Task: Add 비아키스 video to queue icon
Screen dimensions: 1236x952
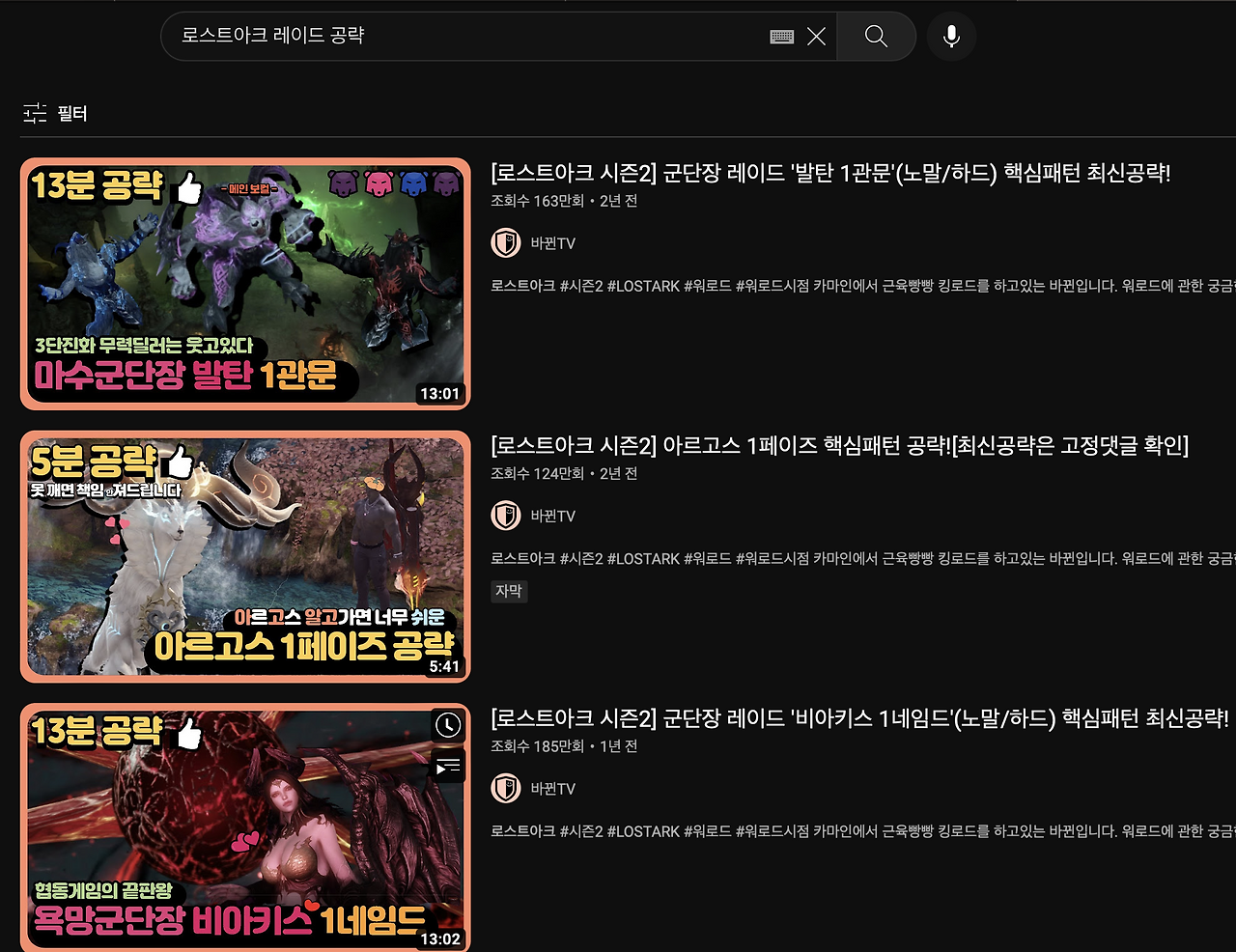Action: [x=446, y=766]
